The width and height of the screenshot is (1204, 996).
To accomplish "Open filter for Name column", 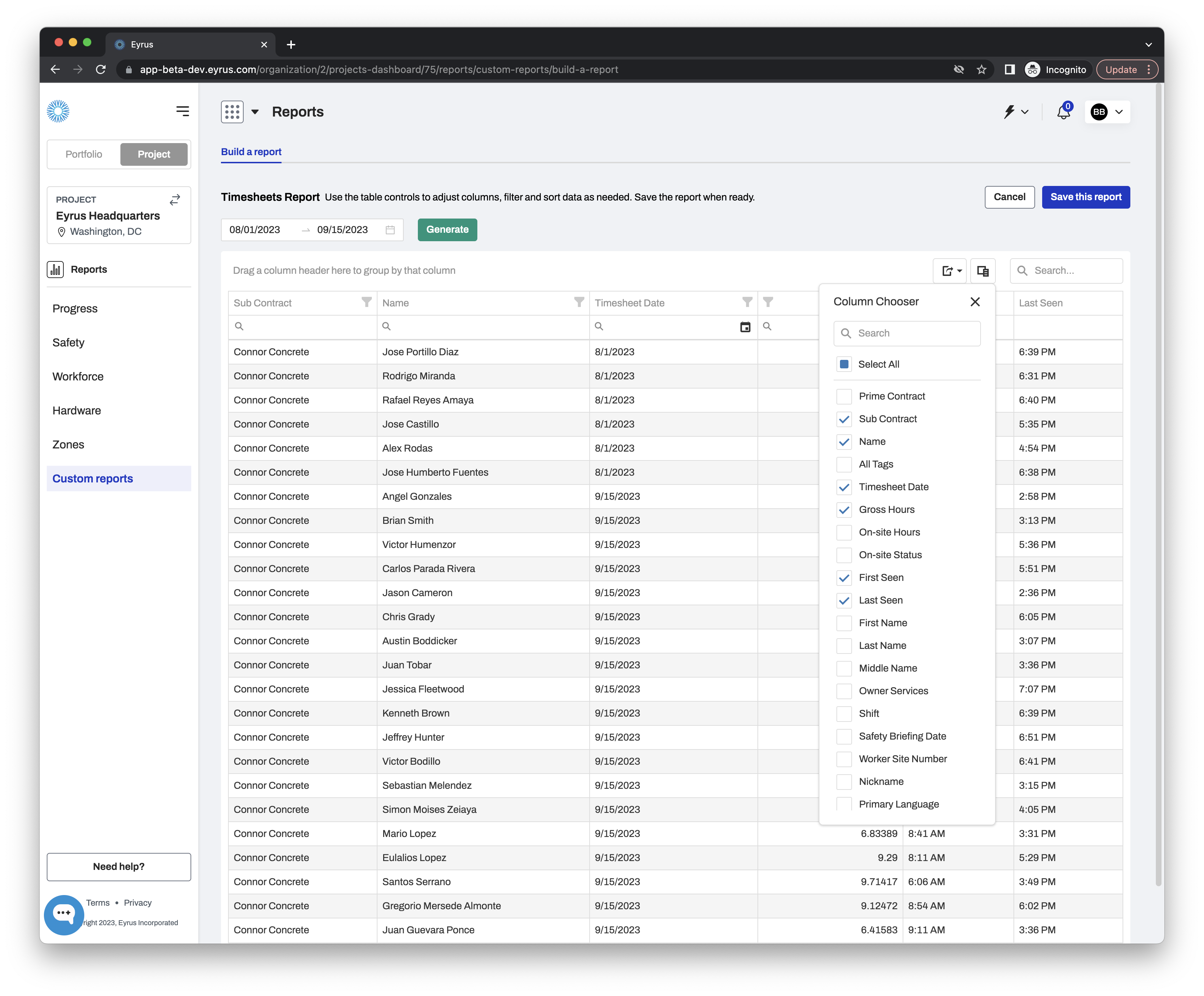I will pos(579,302).
